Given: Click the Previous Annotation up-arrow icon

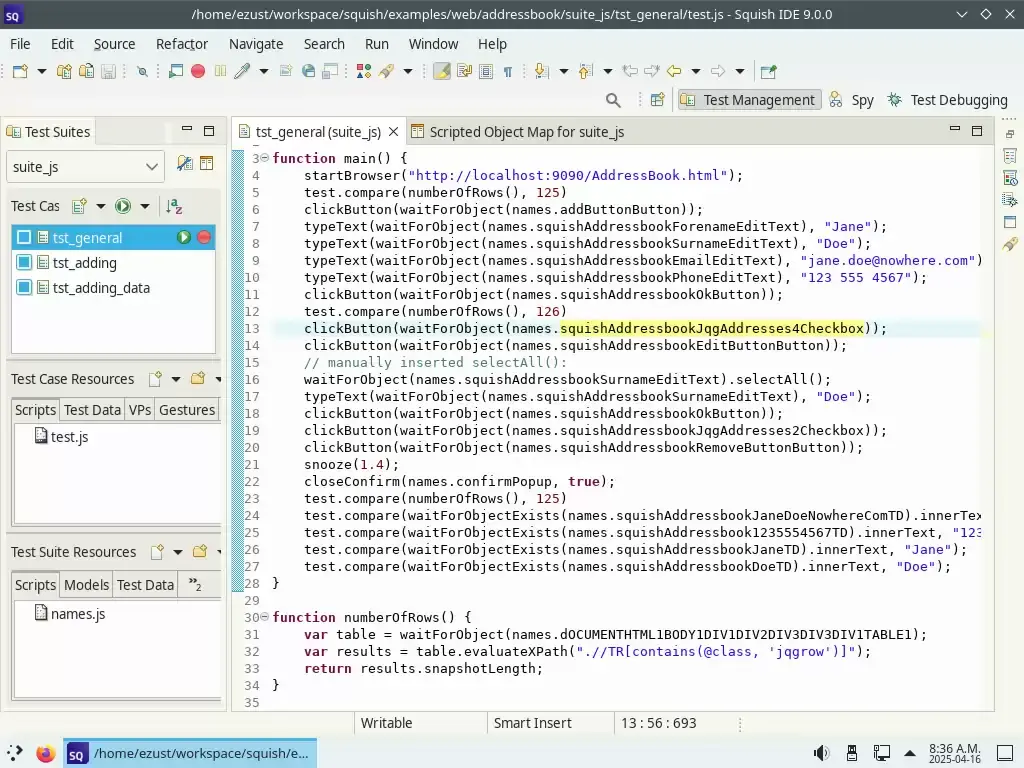Looking at the screenshot, I should point(585,71).
